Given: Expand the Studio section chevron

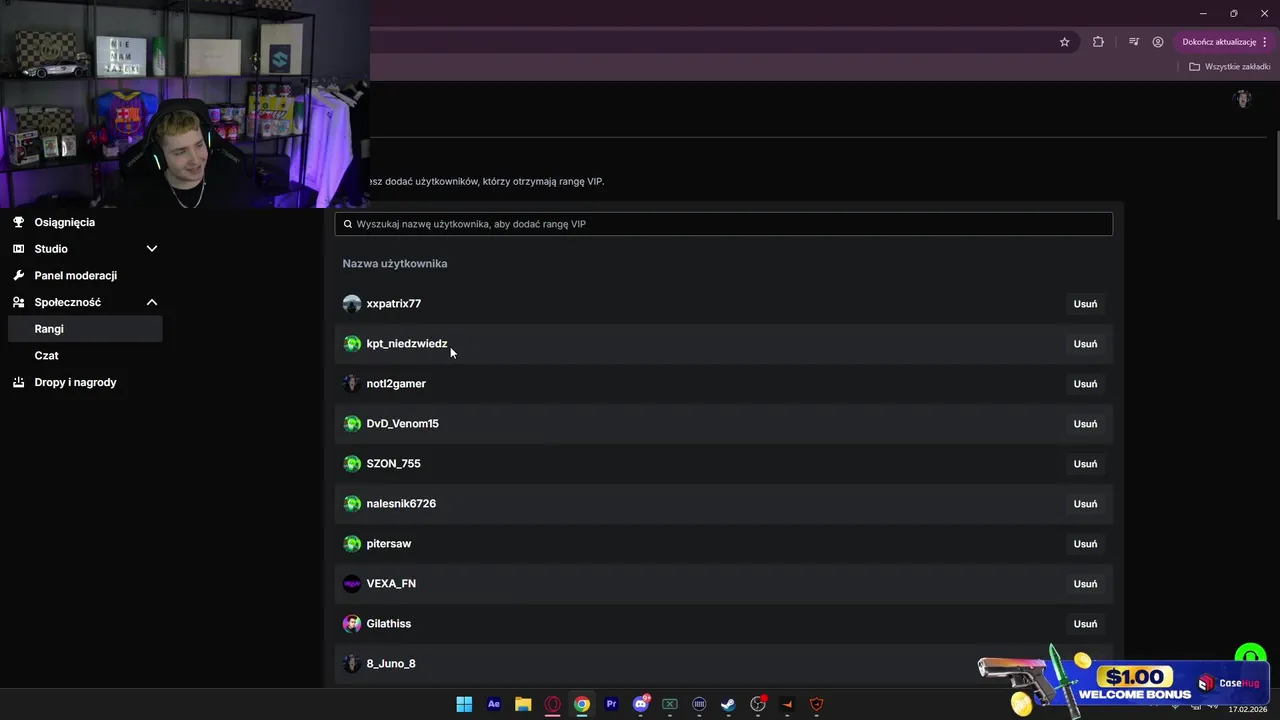Looking at the screenshot, I should coord(152,249).
